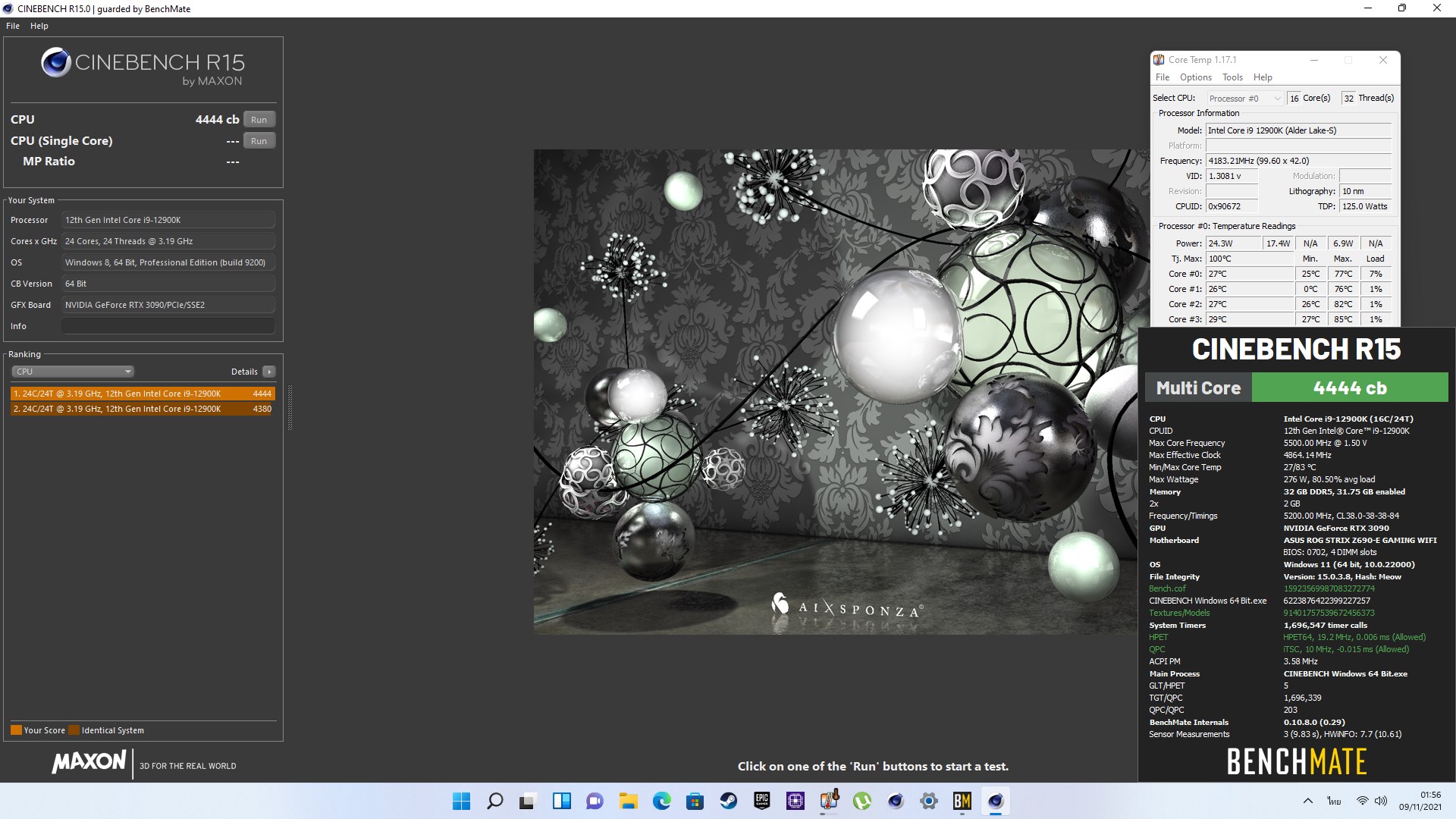
Task: Click Core Temp Frequency value
Action: (x=1299, y=161)
